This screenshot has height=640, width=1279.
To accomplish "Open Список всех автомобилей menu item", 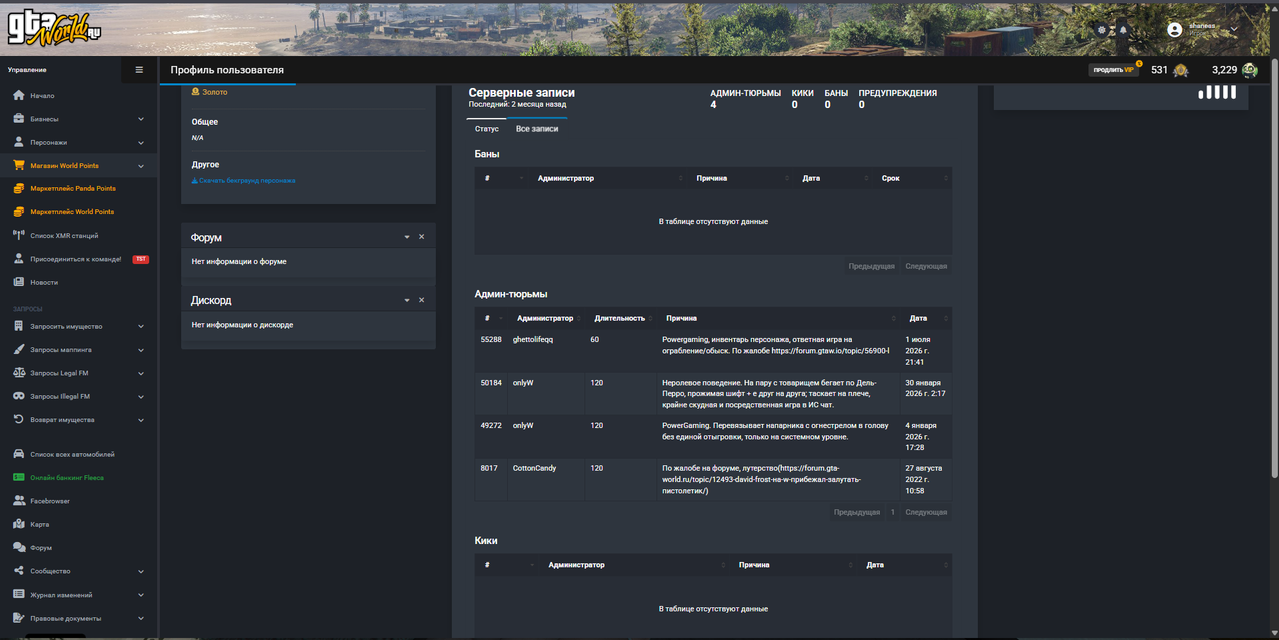I will point(72,454).
